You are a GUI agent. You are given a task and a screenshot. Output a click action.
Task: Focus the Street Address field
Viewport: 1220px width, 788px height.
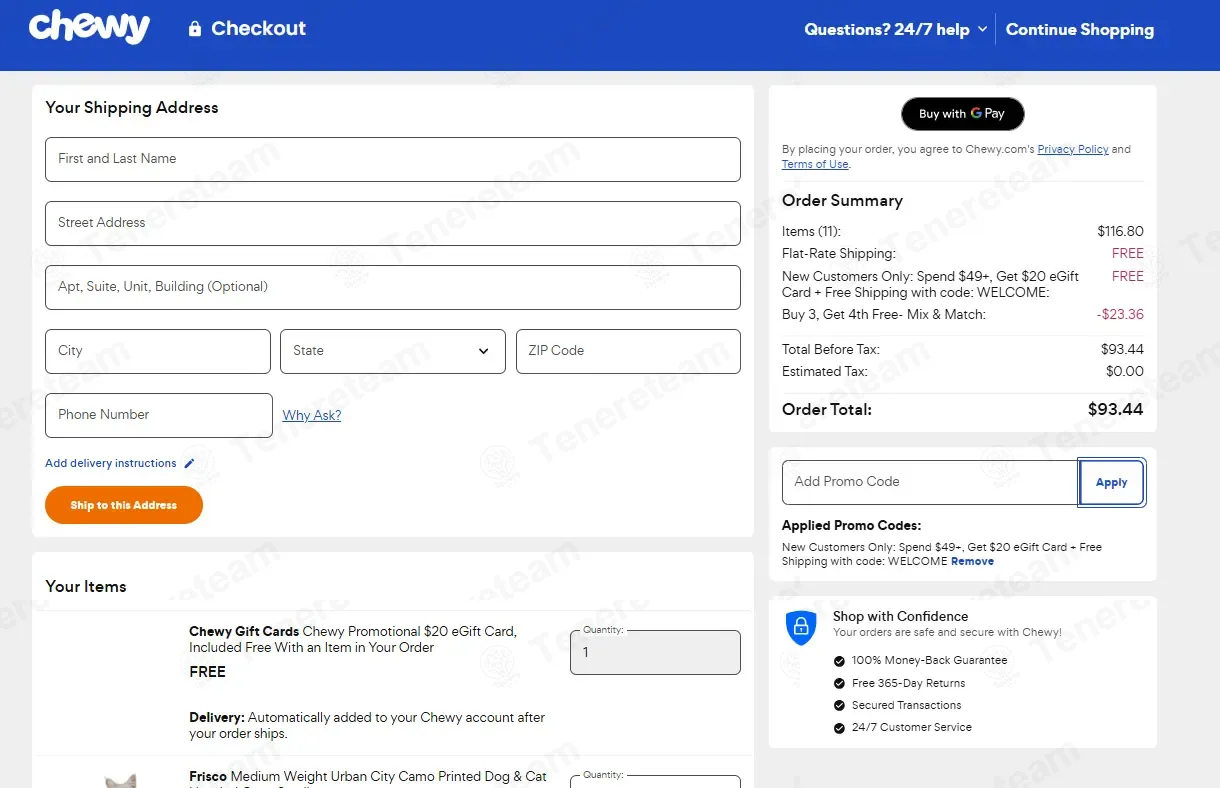pyautogui.click(x=393, y=223)
